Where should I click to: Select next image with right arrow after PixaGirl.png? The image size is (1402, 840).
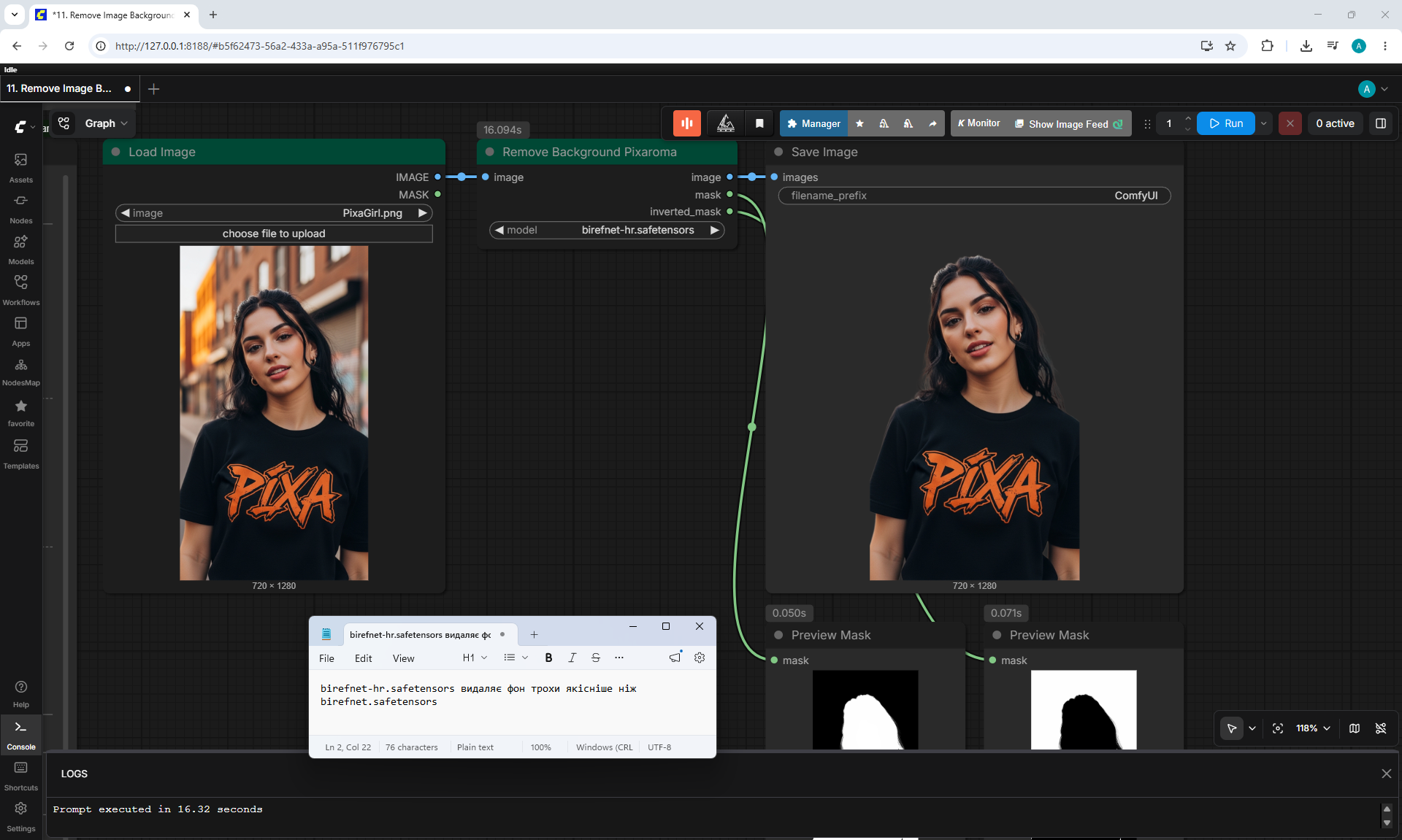pos(422,213)
